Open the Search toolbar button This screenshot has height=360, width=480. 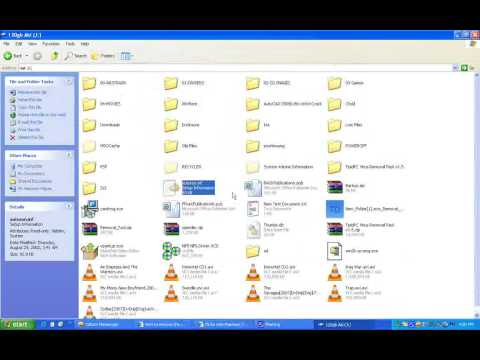[x=75, y=56]
